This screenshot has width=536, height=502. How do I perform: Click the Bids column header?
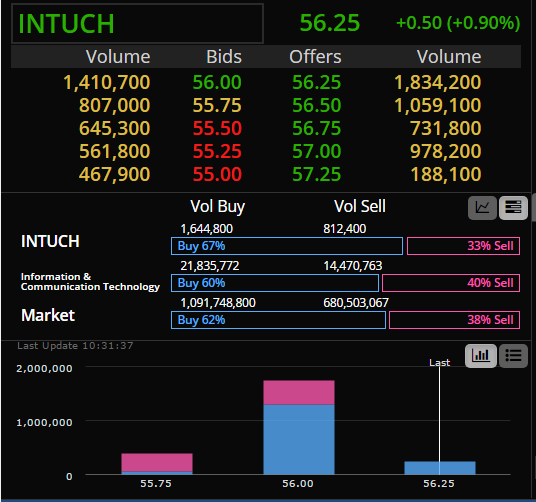[x=224, y=57]
